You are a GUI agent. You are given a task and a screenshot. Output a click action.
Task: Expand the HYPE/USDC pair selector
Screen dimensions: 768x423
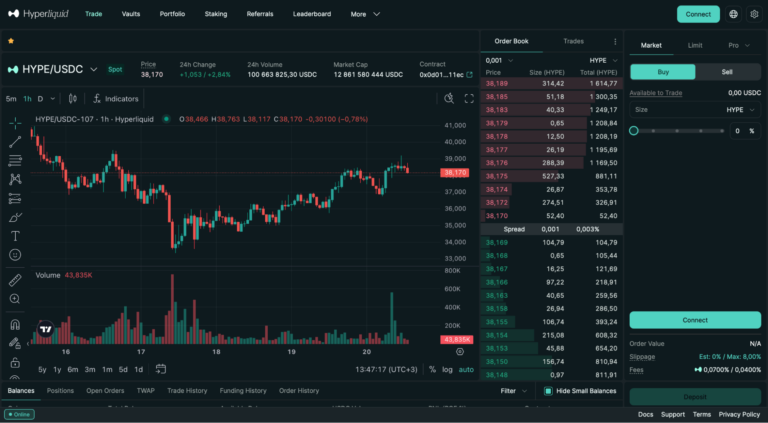coord(93,70)
